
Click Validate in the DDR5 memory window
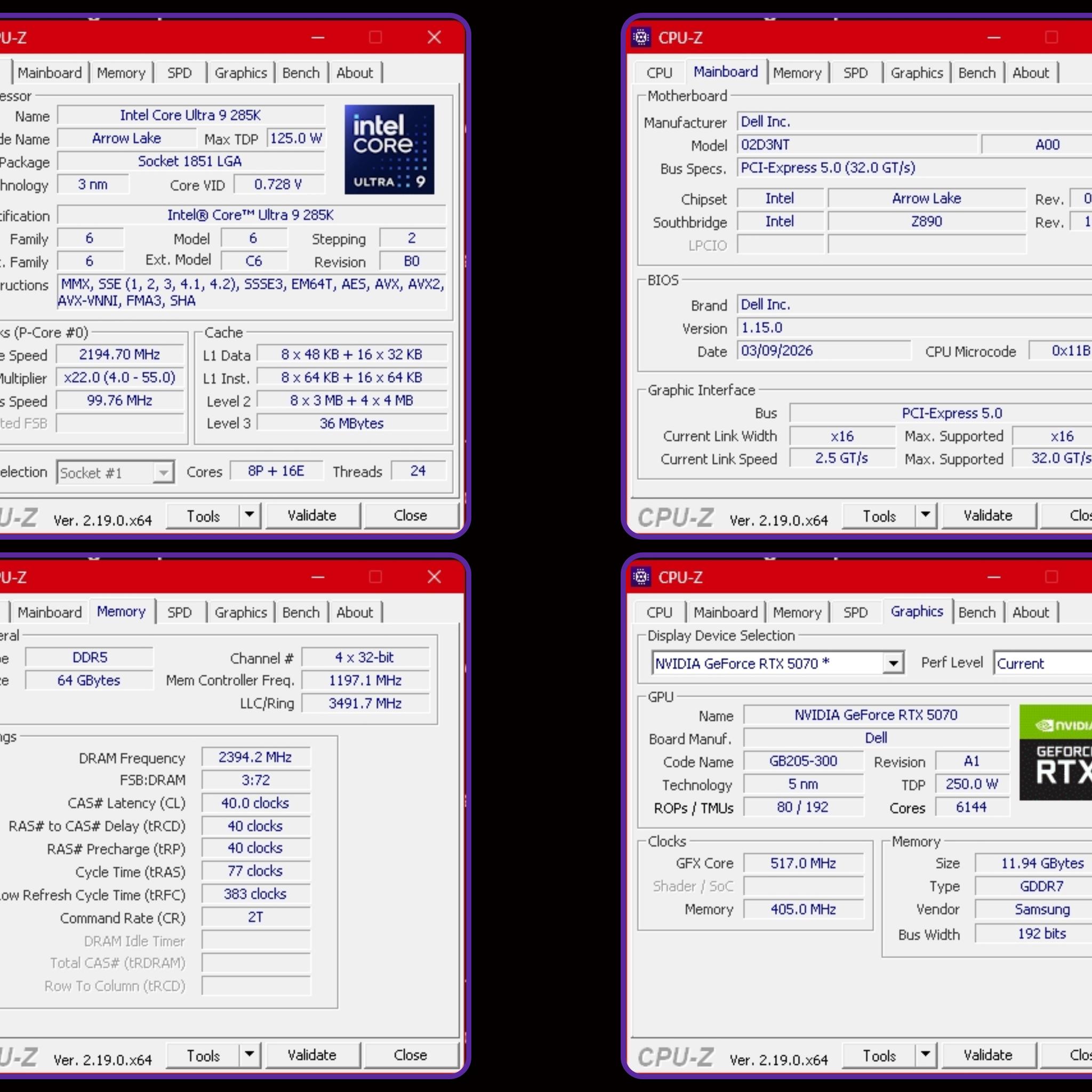pos(312,1055)
